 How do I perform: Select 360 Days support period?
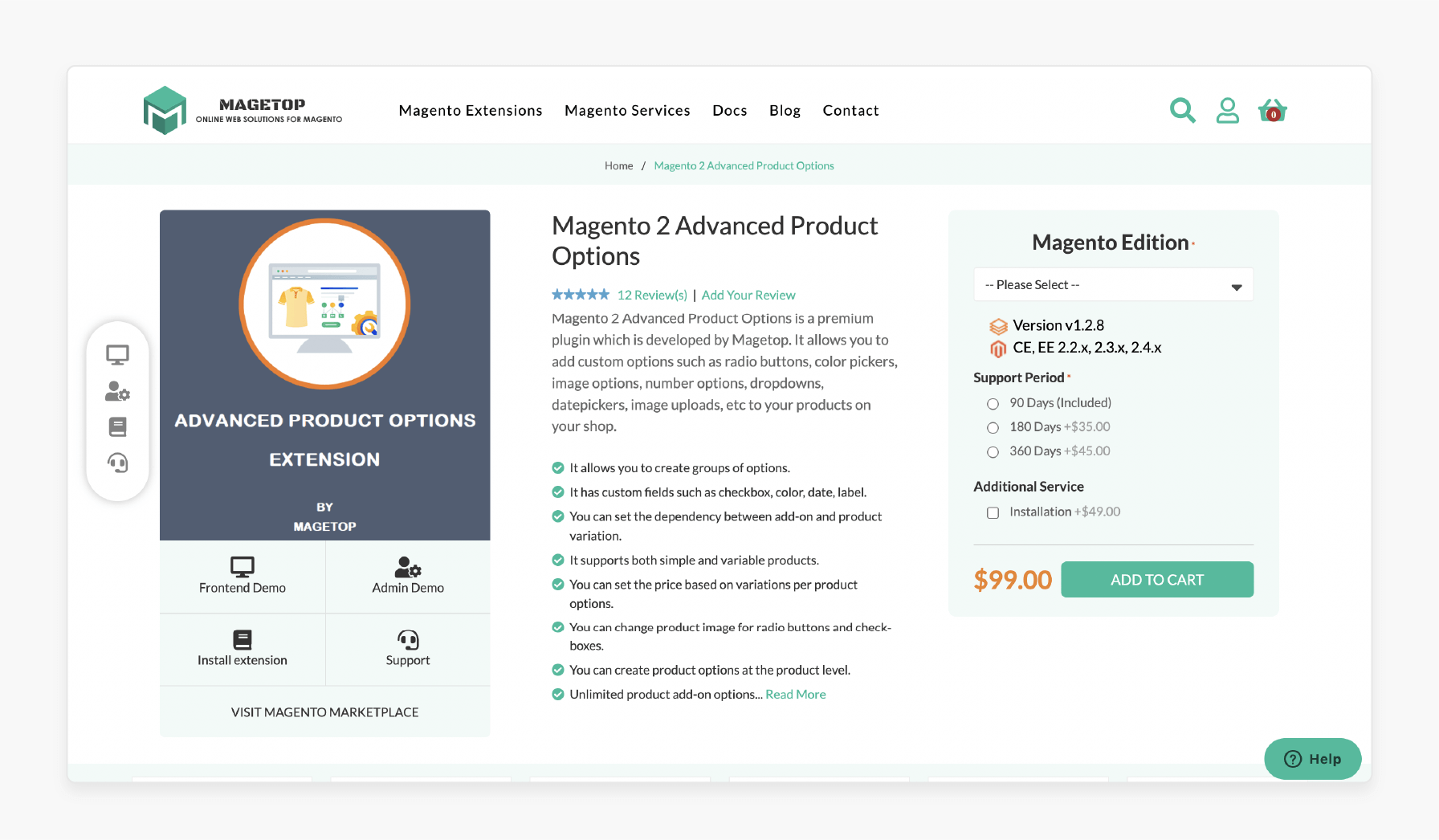point(993,451)
